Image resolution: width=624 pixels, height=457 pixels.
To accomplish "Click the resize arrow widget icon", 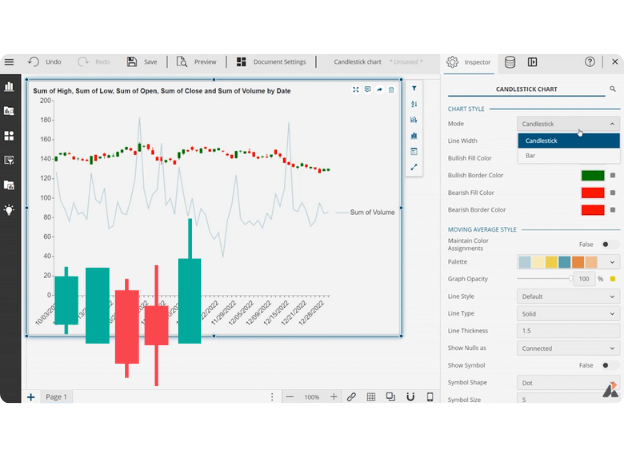I will pyautogui.click(x=414, y=167).
